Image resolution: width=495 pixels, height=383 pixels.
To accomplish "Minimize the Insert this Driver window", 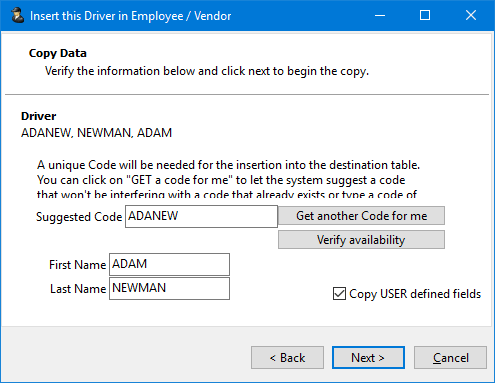I will click(x=380, y=15).
